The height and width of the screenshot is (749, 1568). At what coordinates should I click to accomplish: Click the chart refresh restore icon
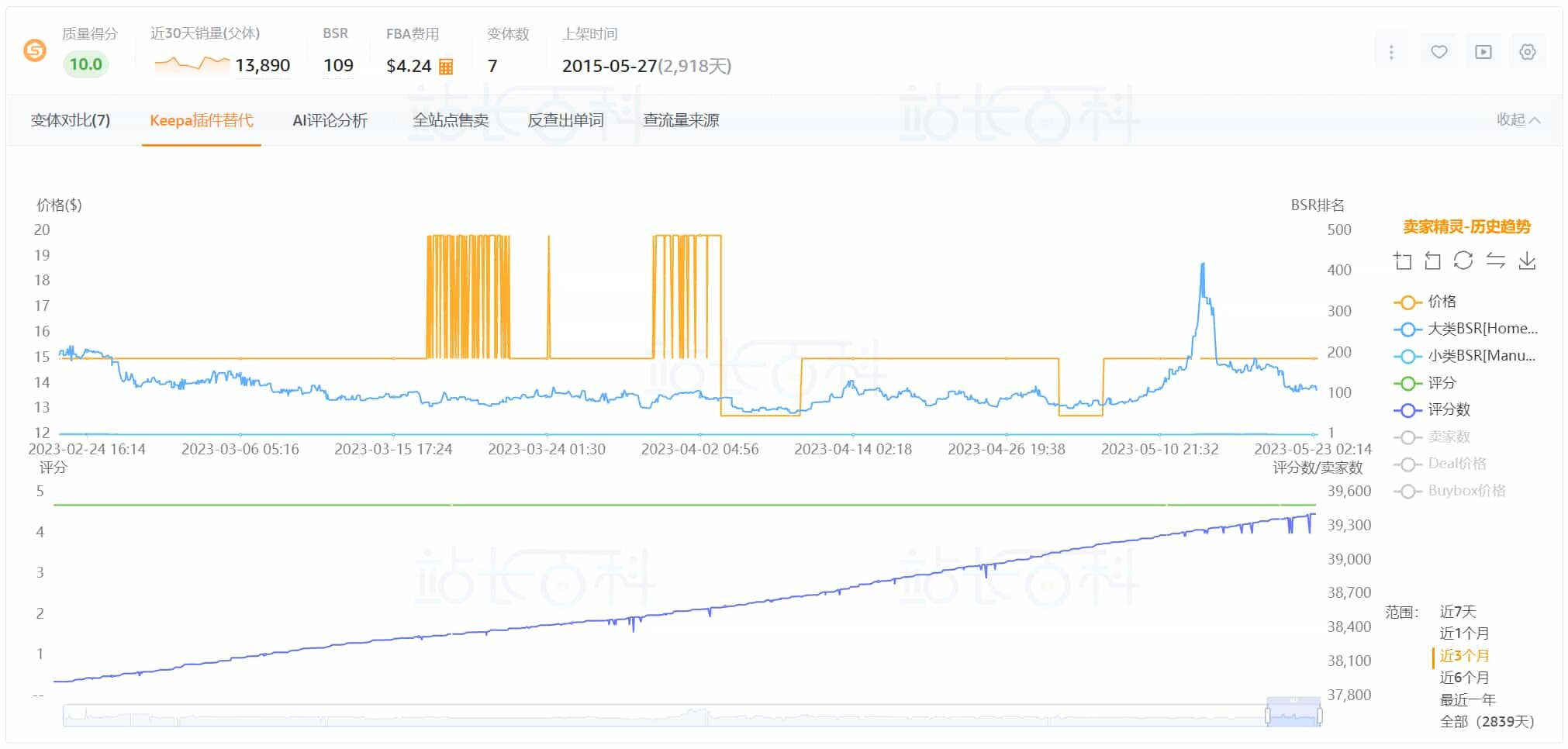click(x=1463, y=261)
